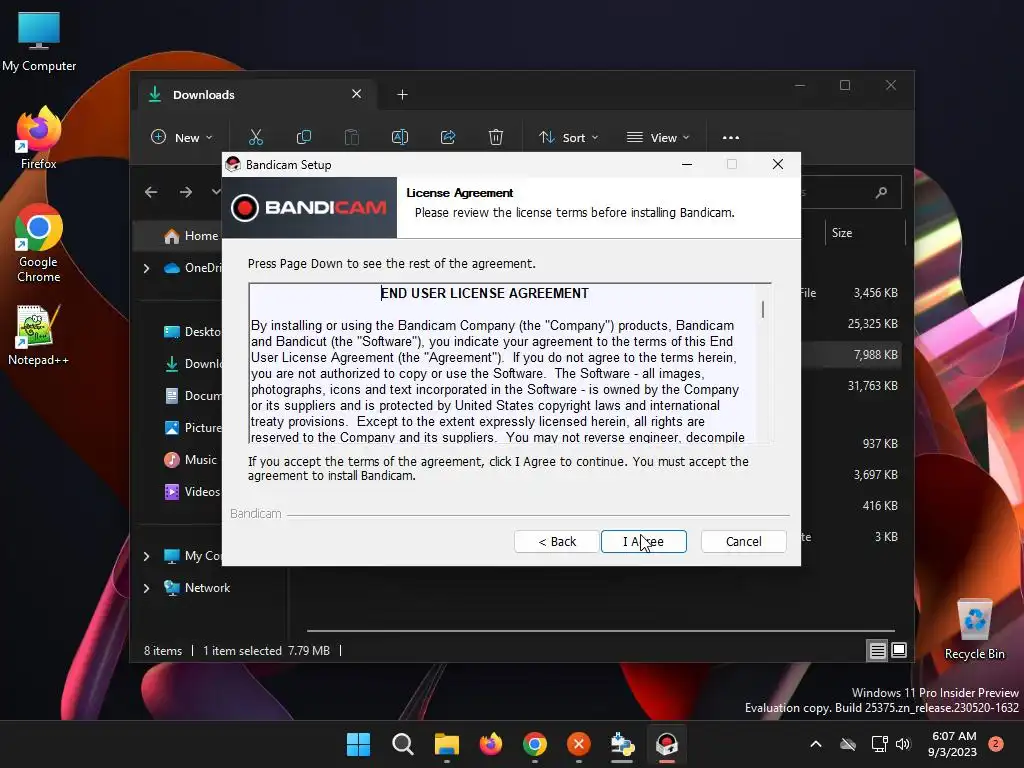Expand the My Computer tree node
The width and height of the screenshot is (1024, 768).
(146, 556)
